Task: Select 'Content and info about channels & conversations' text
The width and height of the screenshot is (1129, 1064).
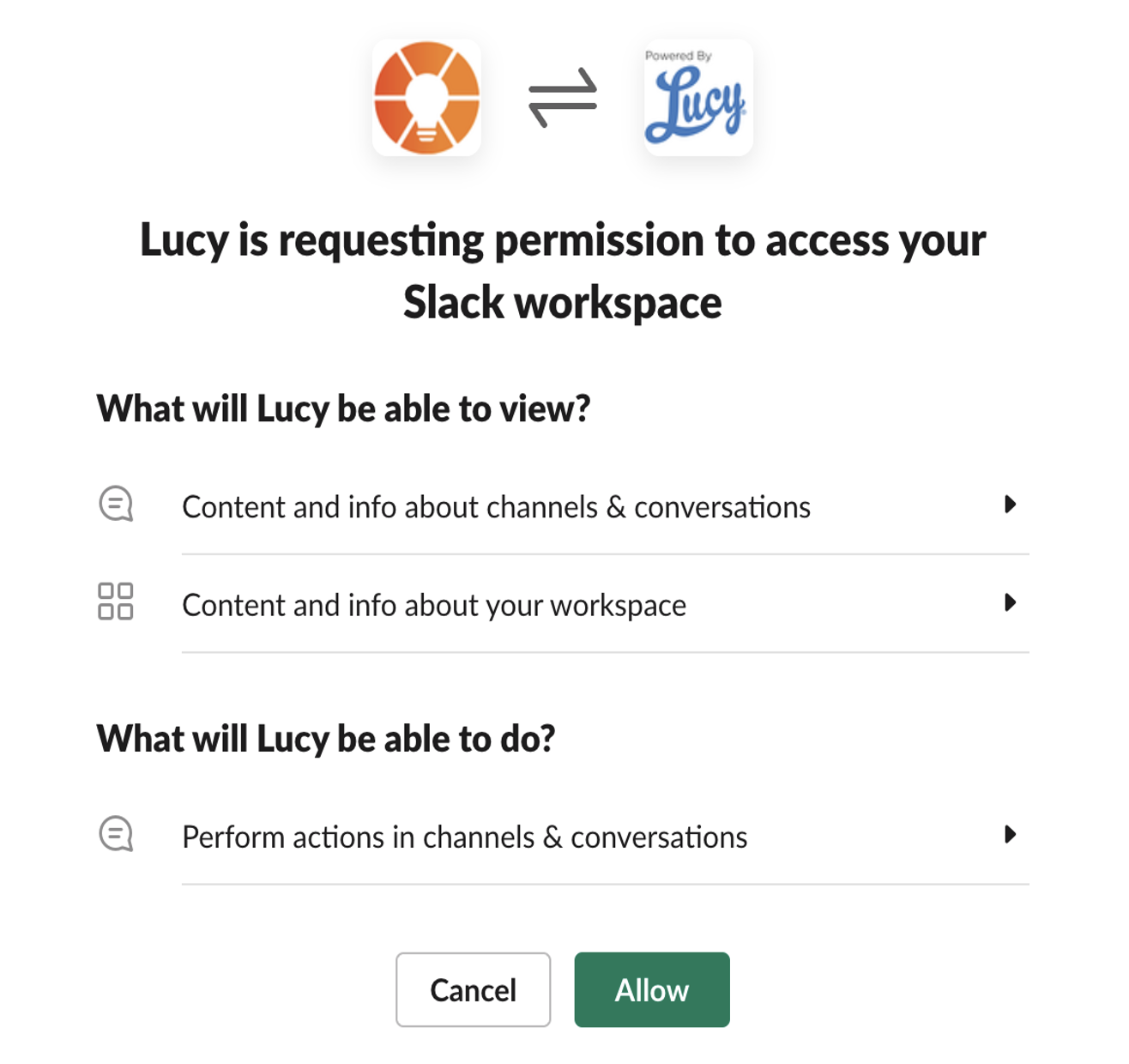Action: click(496, 507)
